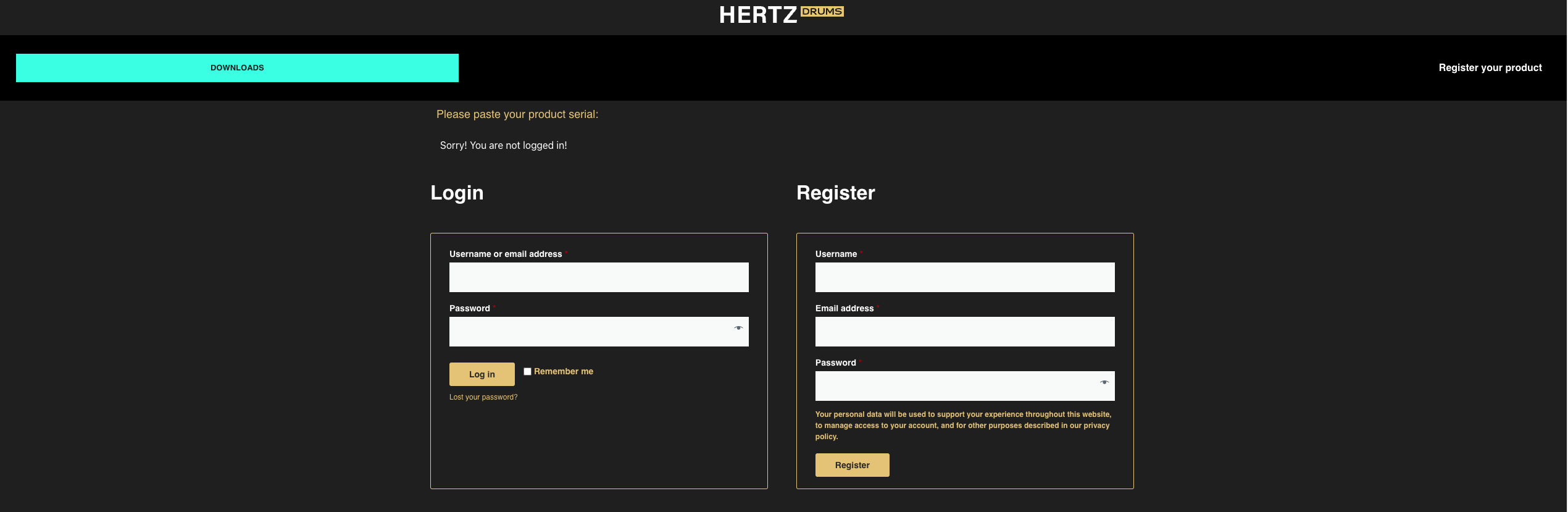Image resolution: width=1568 pixels, height=512 pixels.
Task: Go to Register your product
Action: click(1490, 68)
